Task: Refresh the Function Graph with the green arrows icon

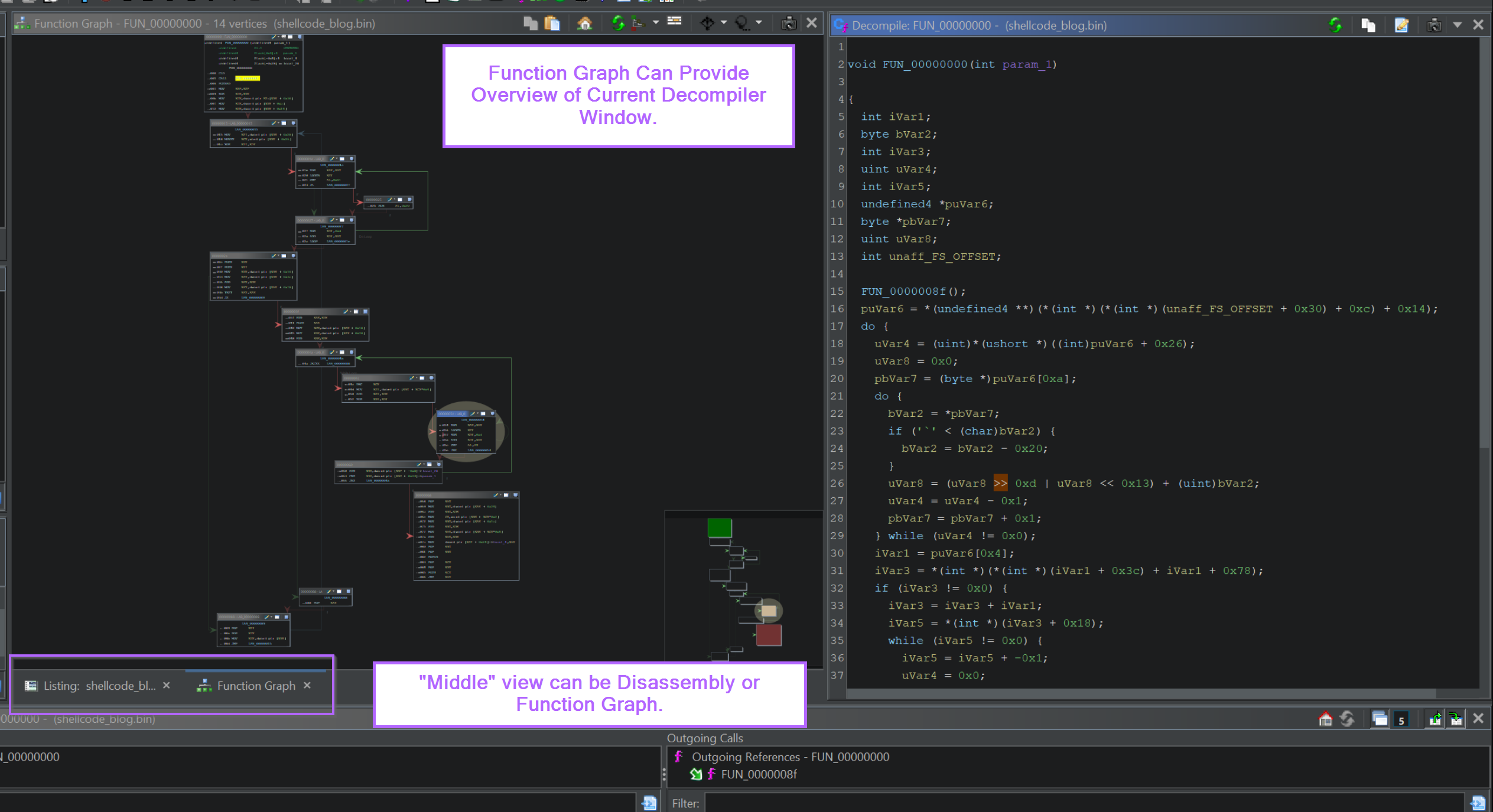Action: click(x=618, y=22)
